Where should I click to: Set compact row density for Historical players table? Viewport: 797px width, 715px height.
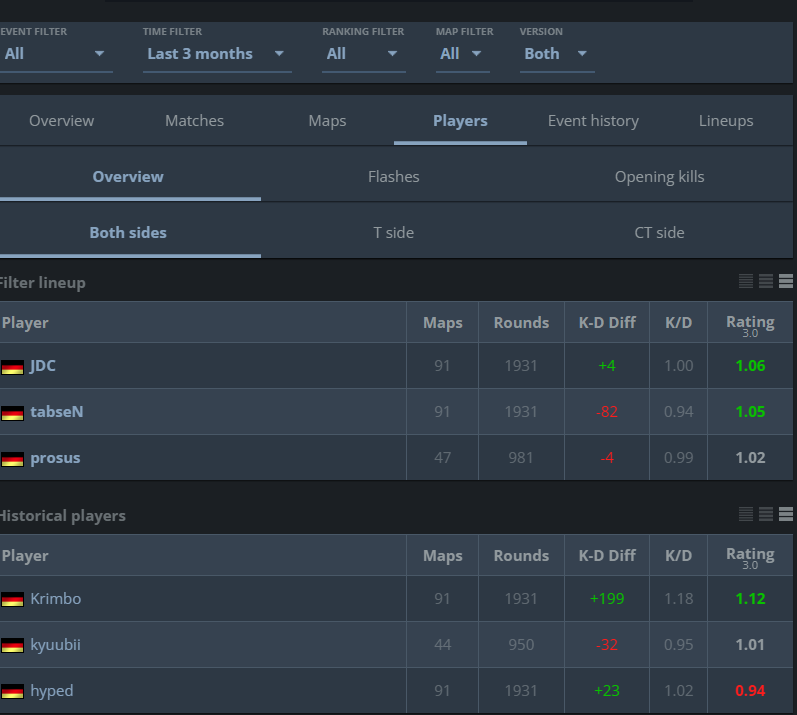click(x=746, y=514)
